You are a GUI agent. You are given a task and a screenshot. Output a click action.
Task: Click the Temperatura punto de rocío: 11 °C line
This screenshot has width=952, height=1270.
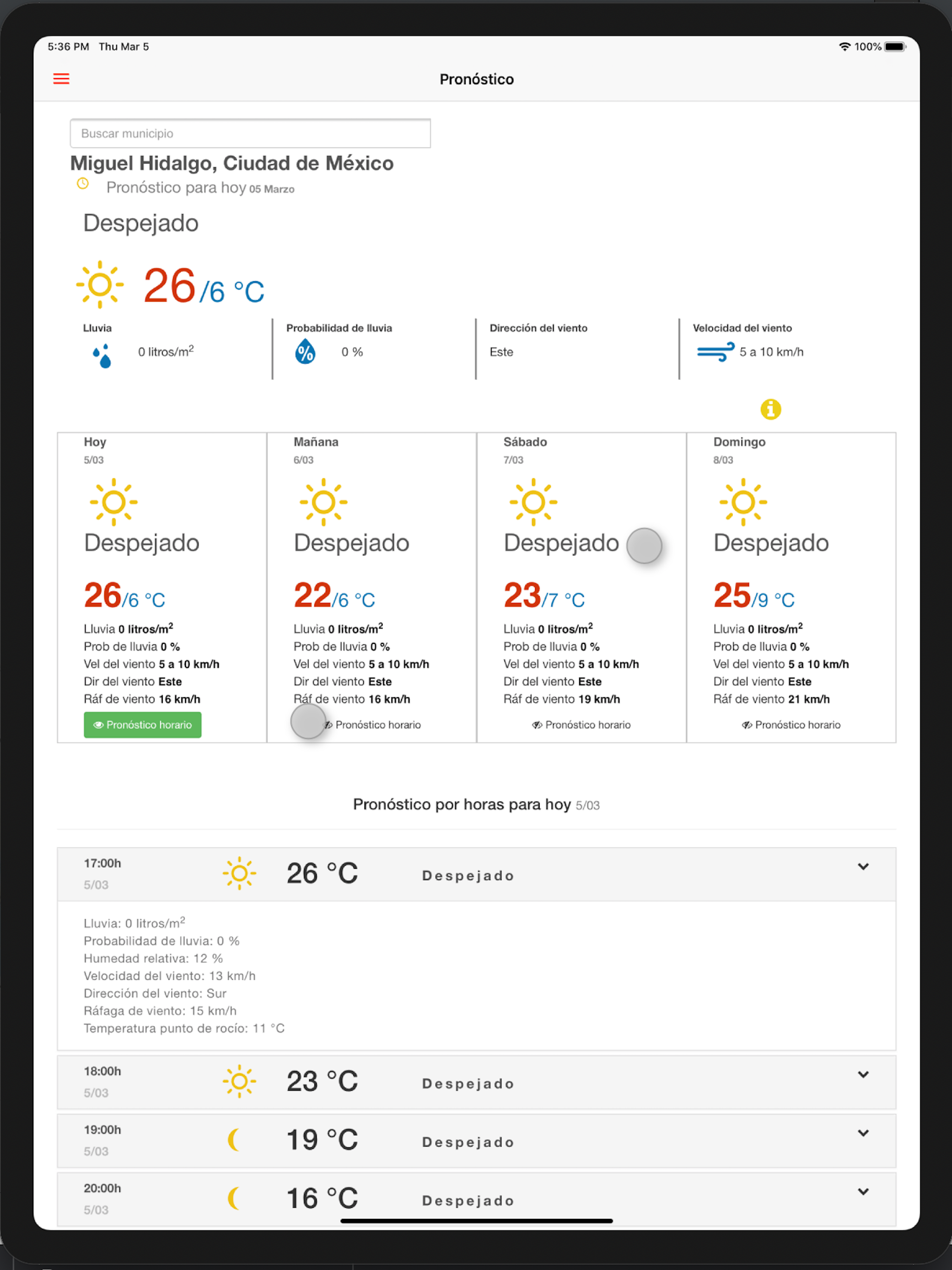pos(185,1028)
